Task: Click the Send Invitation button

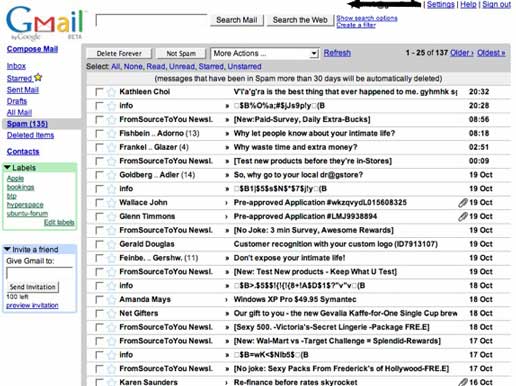Action: [33, 287]
